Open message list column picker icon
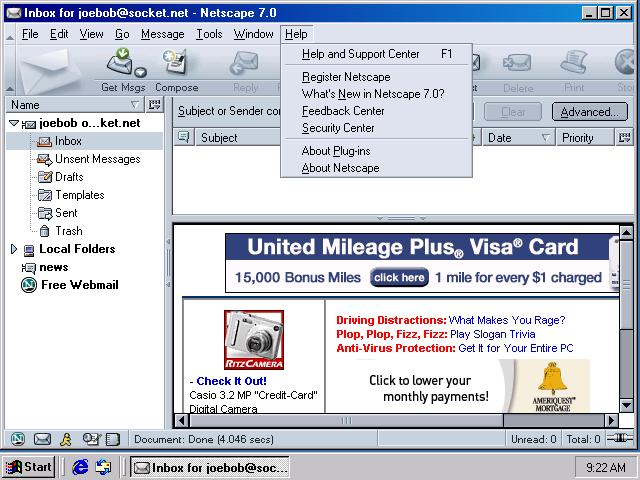Screen dimensions: 640x480 (x=624, y=138)
